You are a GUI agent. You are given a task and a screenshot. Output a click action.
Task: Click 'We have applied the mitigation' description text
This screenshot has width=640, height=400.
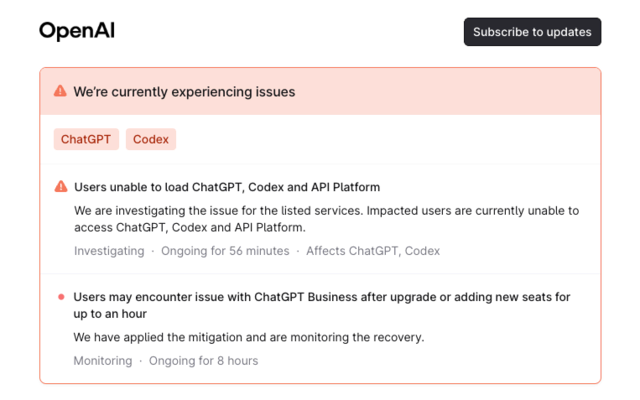[x=249, y=337]
